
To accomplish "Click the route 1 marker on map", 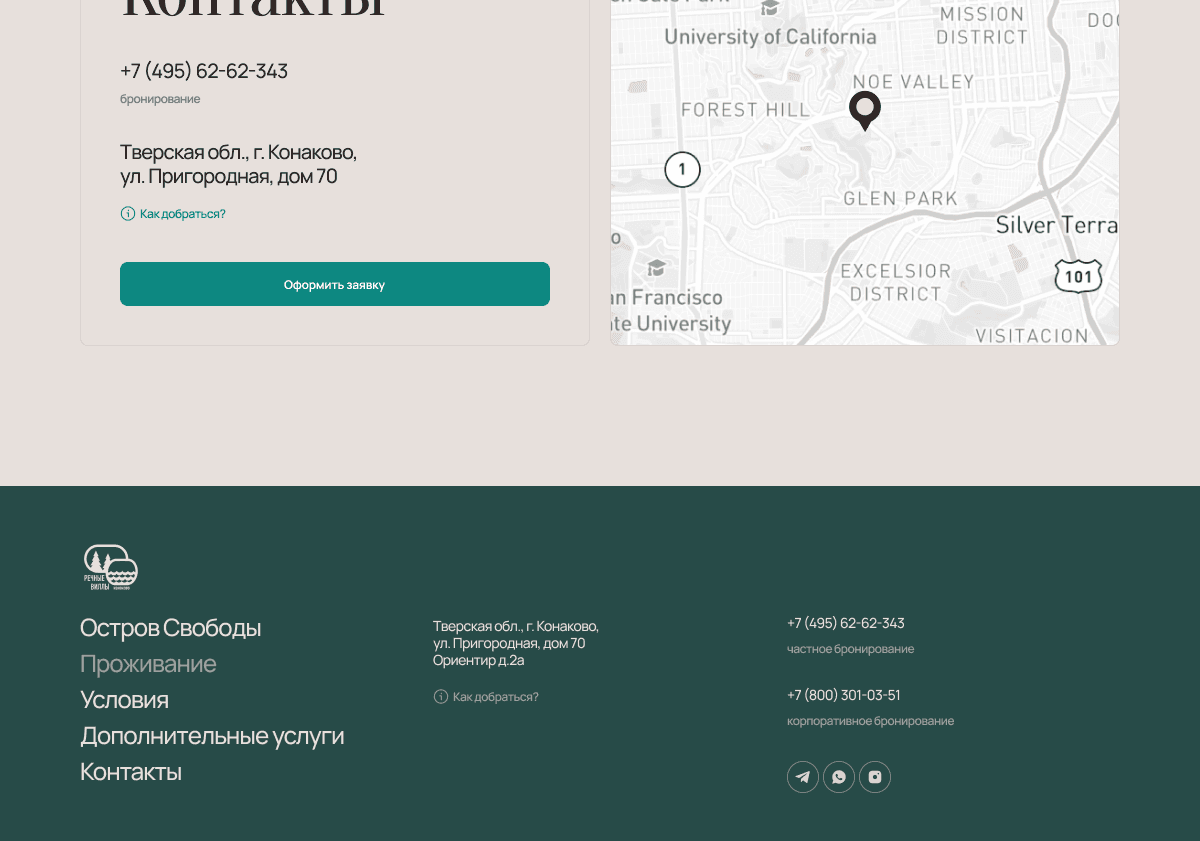I will (683, 169).
